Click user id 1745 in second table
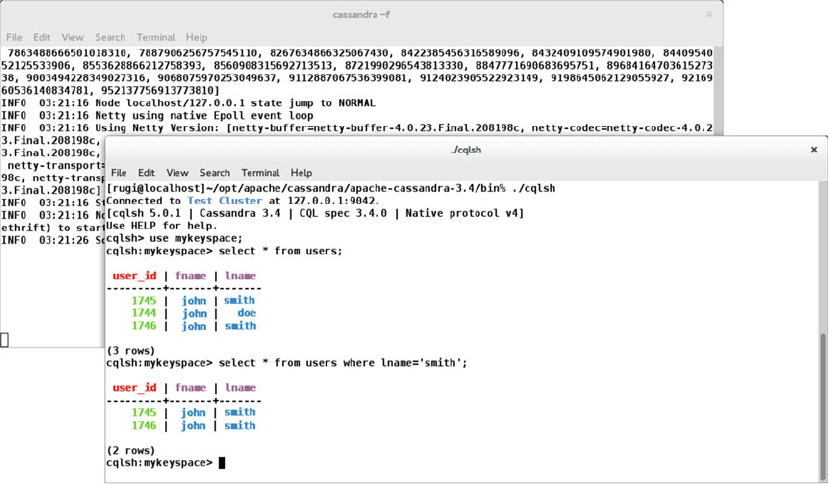The image size is (829, 484). (x=144, y=413)
